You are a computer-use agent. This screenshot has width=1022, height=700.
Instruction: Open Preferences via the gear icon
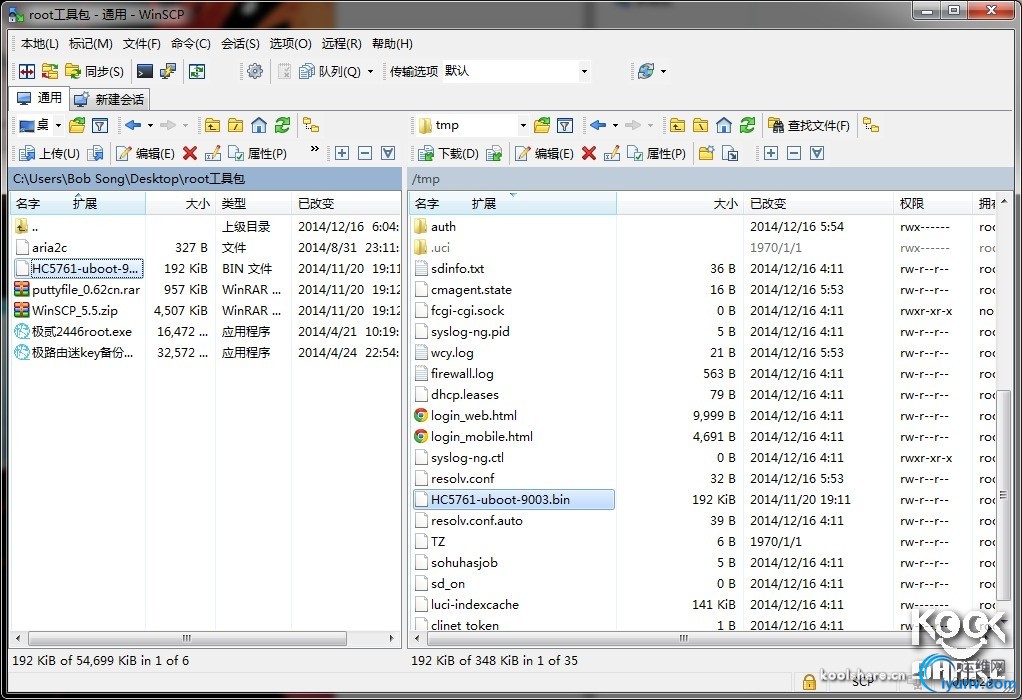[255, 71]
